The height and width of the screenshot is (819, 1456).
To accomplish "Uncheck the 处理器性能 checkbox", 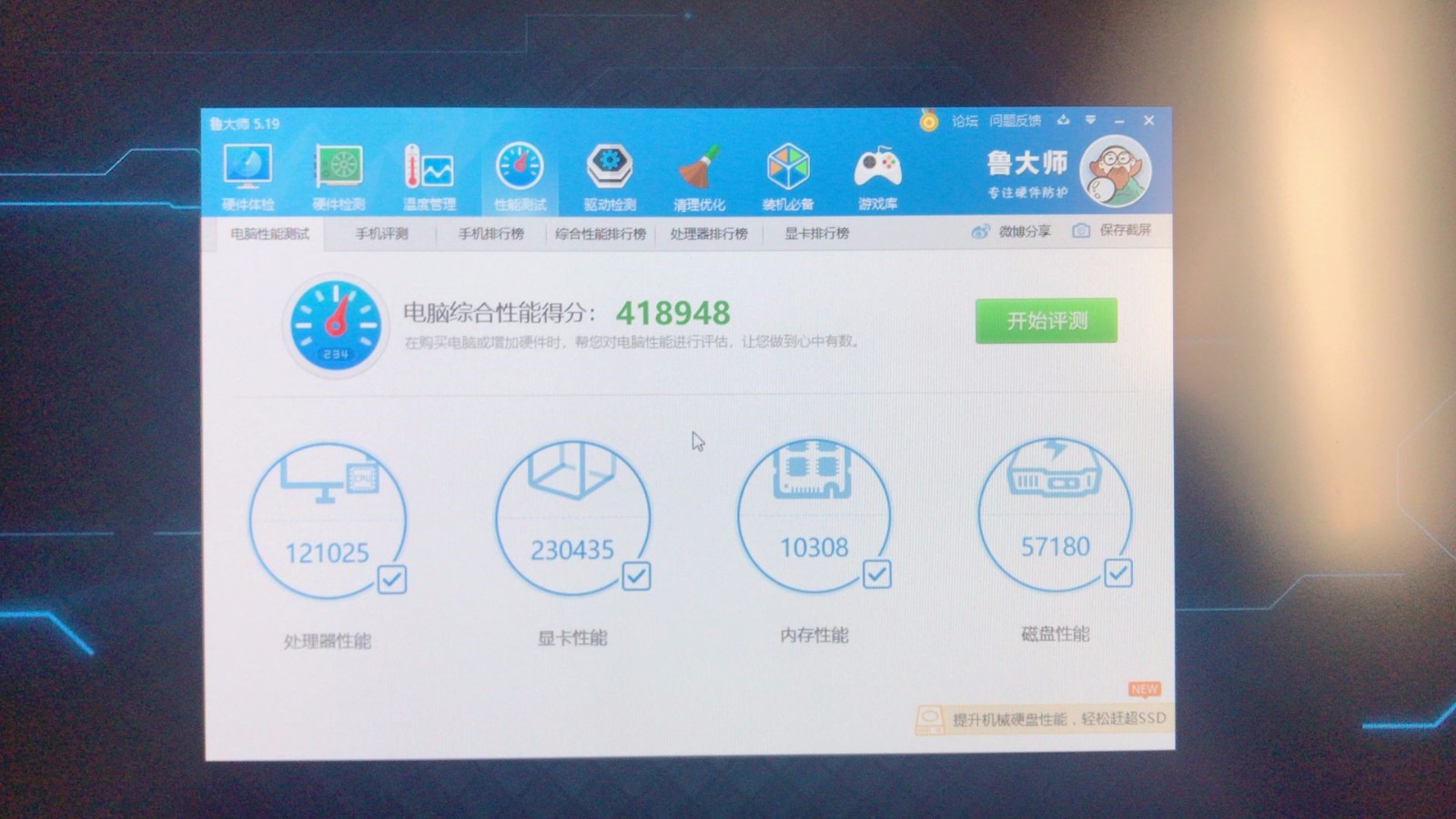I will tap(392, 580).
